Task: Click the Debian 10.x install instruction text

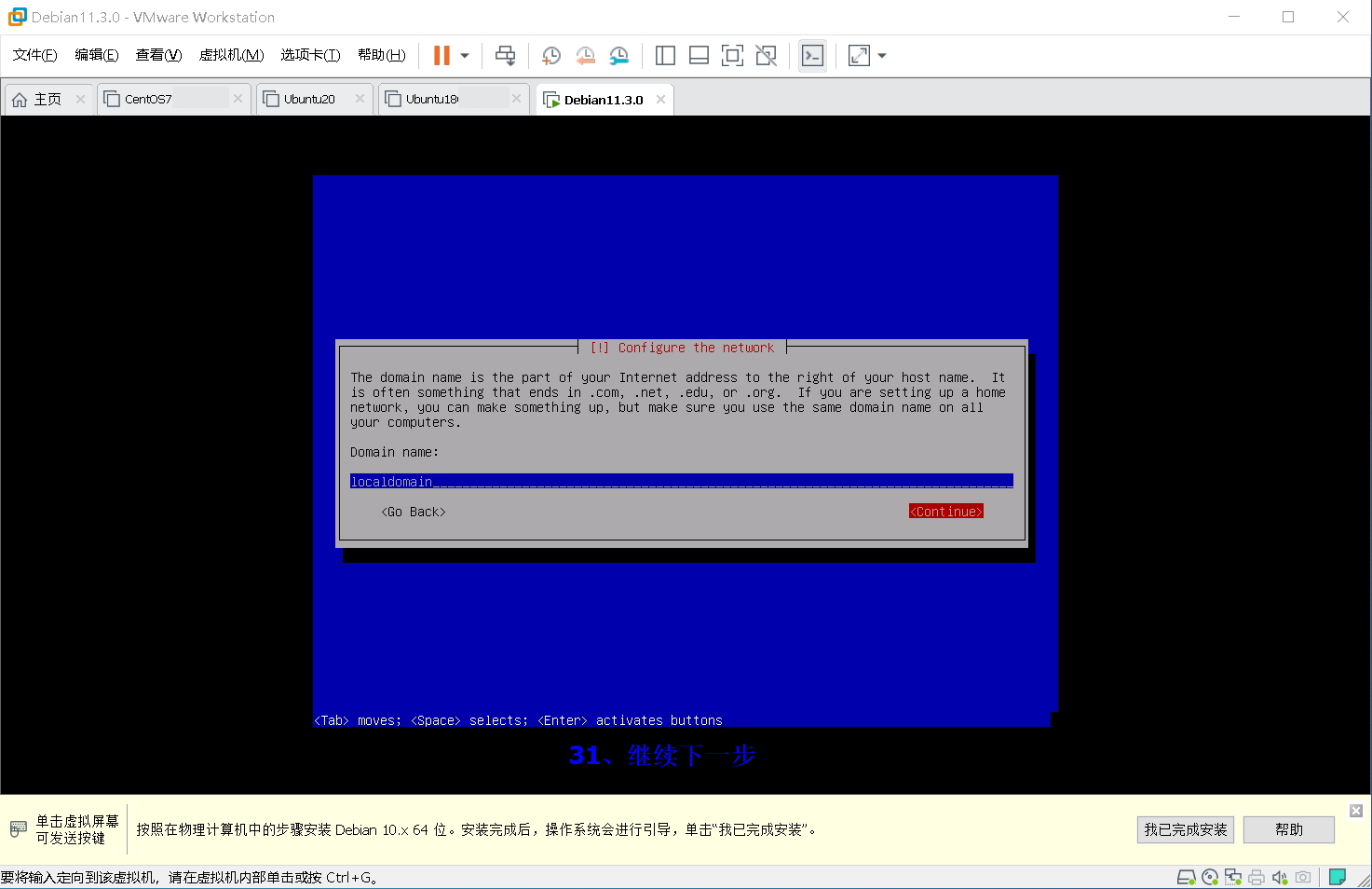Action: point(476,829)
